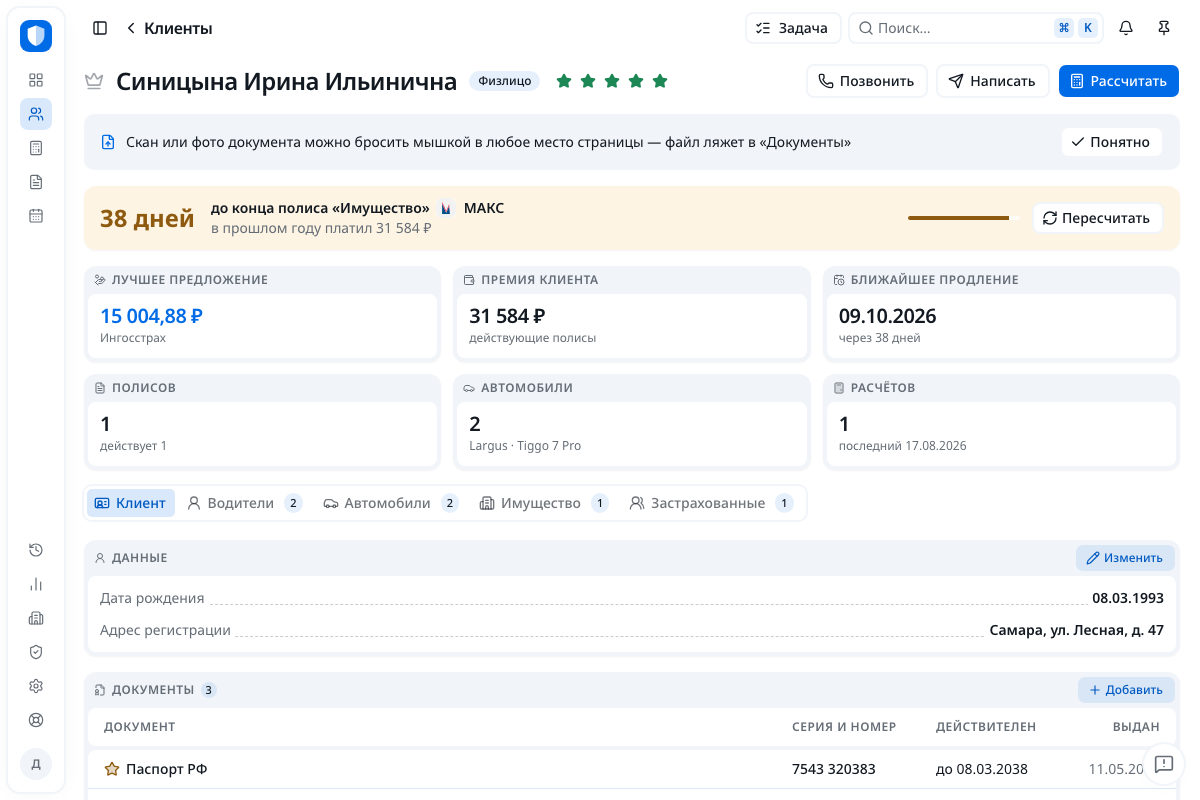Click the Задача button
Viewport: 1200px width, 800px height.
click(x=793, y=28)
